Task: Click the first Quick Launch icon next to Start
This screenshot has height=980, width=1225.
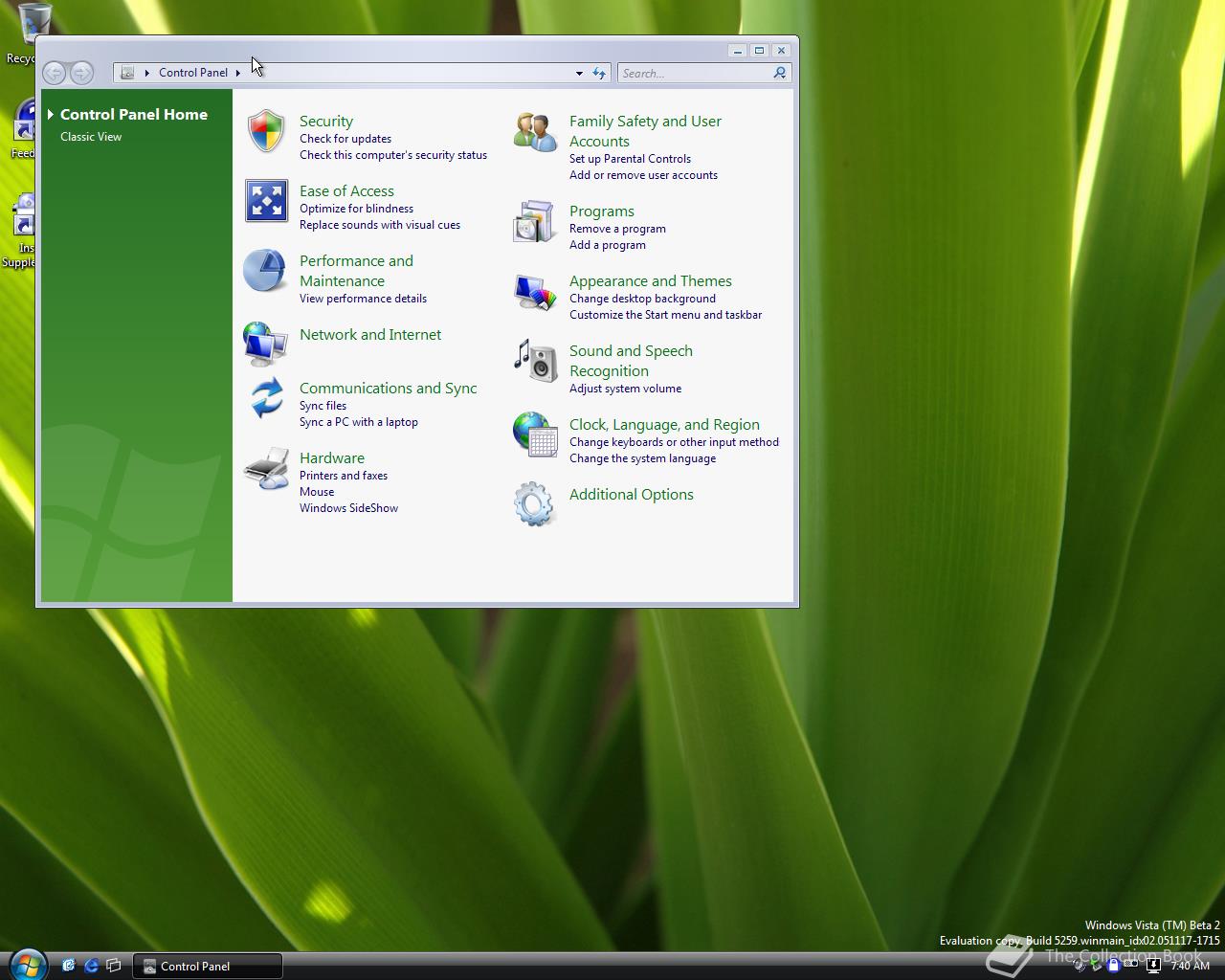Action: (68, 966)
